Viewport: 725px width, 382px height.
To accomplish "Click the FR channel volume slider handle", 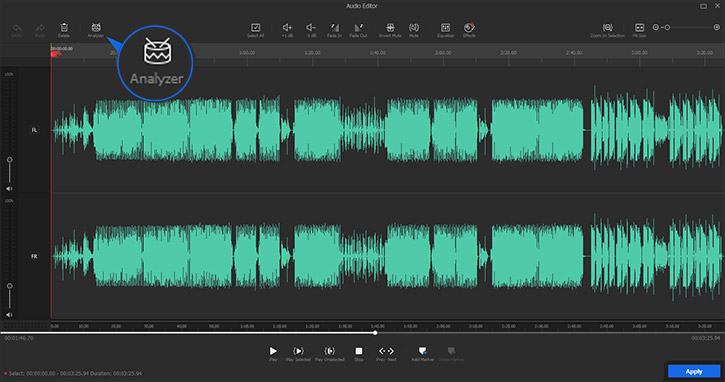I will coord(9,286).
